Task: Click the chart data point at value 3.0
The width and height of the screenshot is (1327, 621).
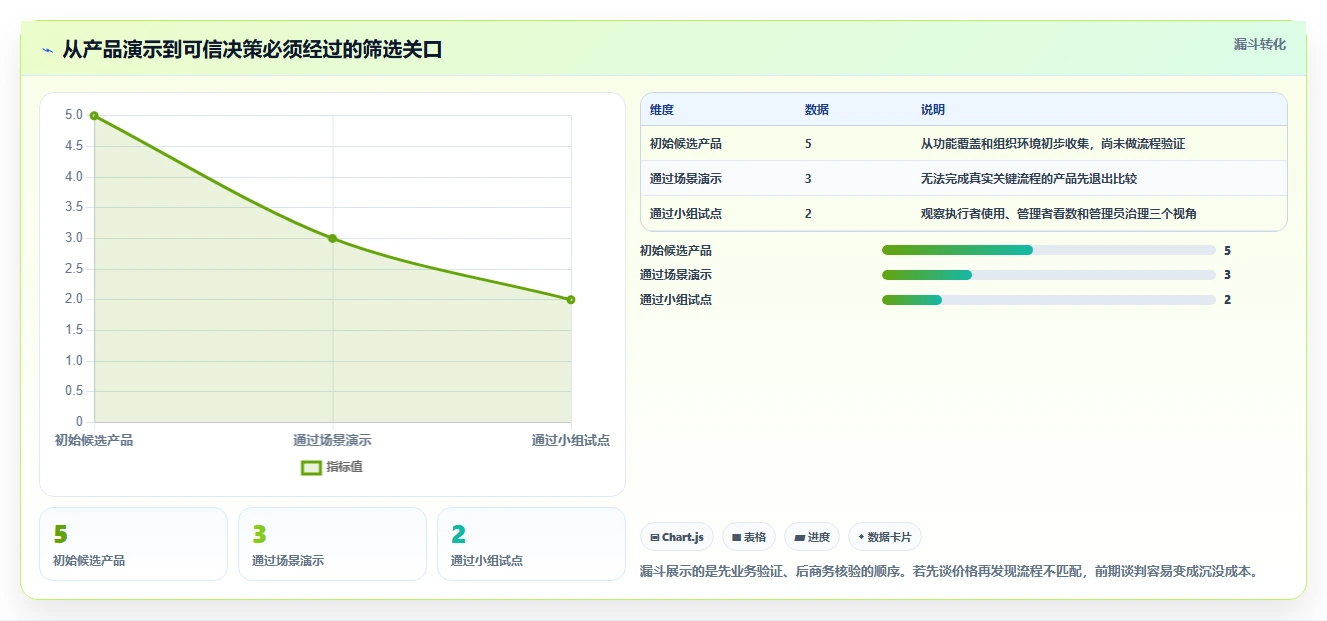Action: [332, 238]
